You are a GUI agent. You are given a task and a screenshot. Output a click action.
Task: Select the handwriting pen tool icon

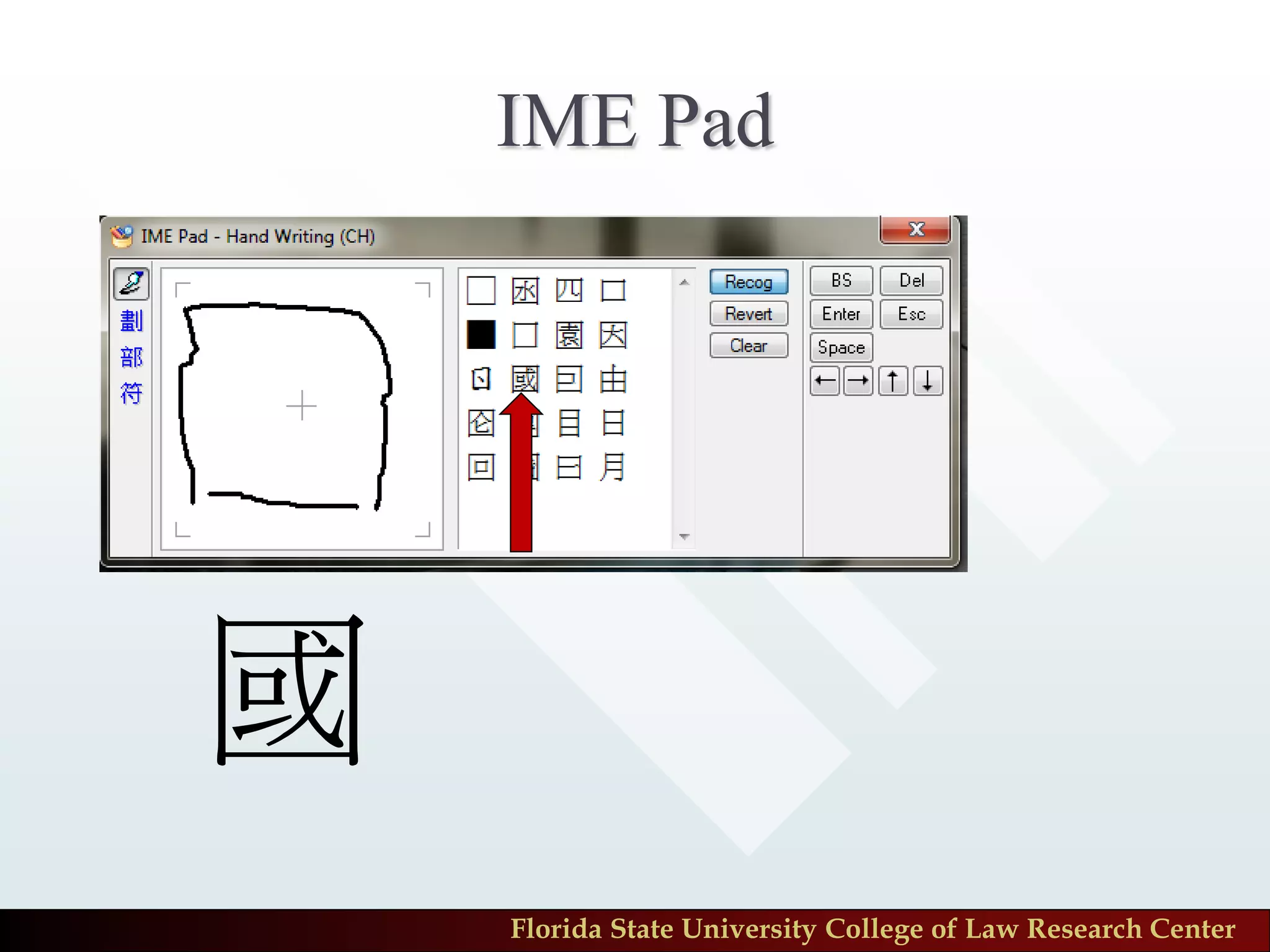[131, 284]
